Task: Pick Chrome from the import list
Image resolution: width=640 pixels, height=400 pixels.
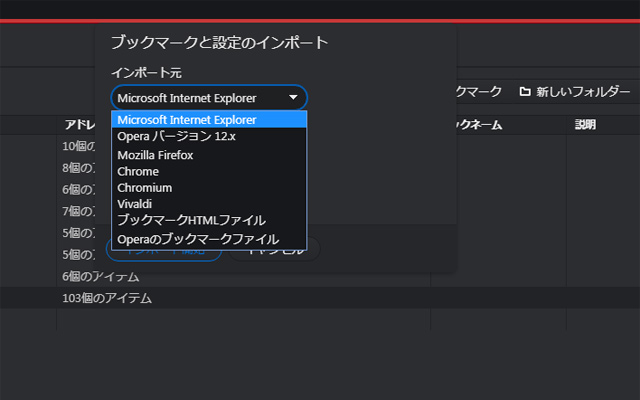Action: 209,171
